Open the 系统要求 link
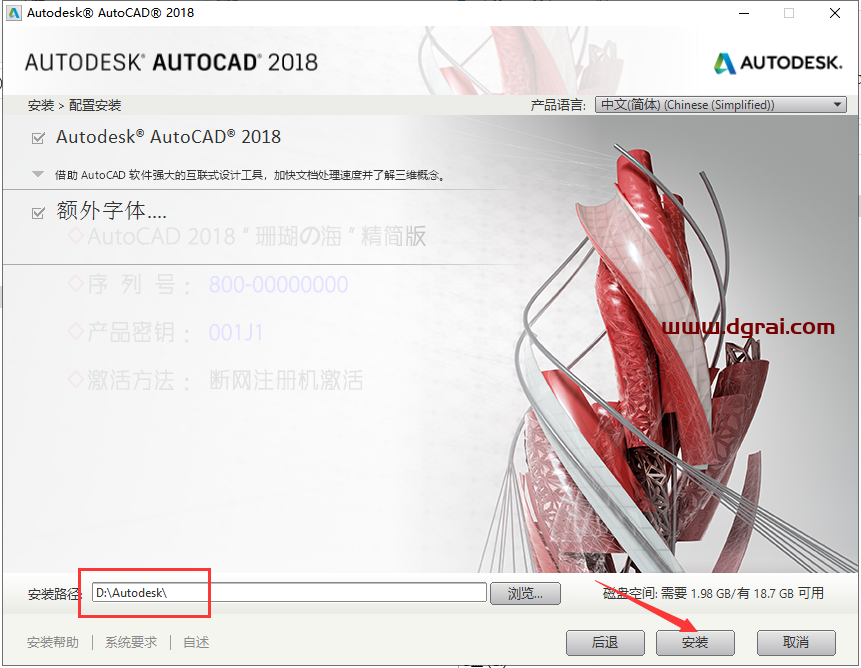Screen dimensions: 861x668 [x=131, y=642]
